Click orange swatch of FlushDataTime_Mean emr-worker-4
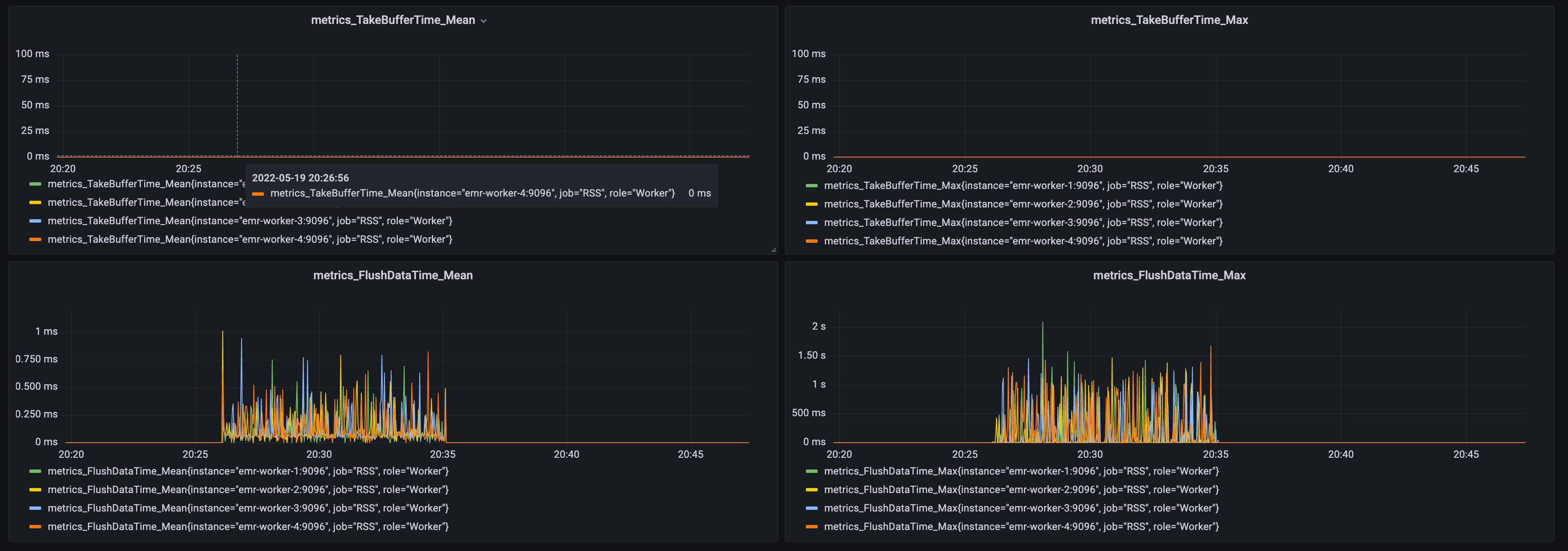Viewport: 1568px width, 551px height. [35, 527]
